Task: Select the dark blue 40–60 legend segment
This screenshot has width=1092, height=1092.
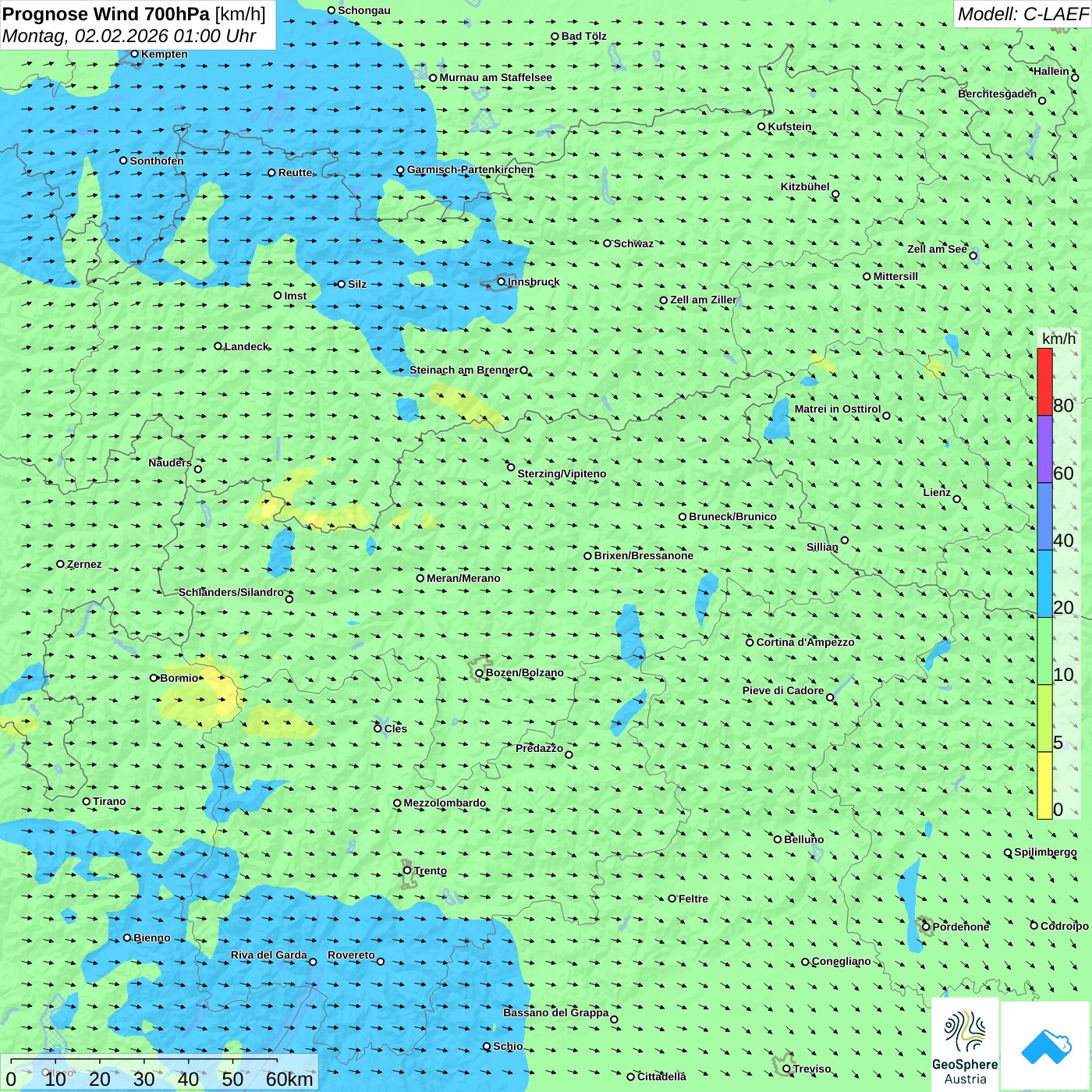Action: (x=1044, y=517)
